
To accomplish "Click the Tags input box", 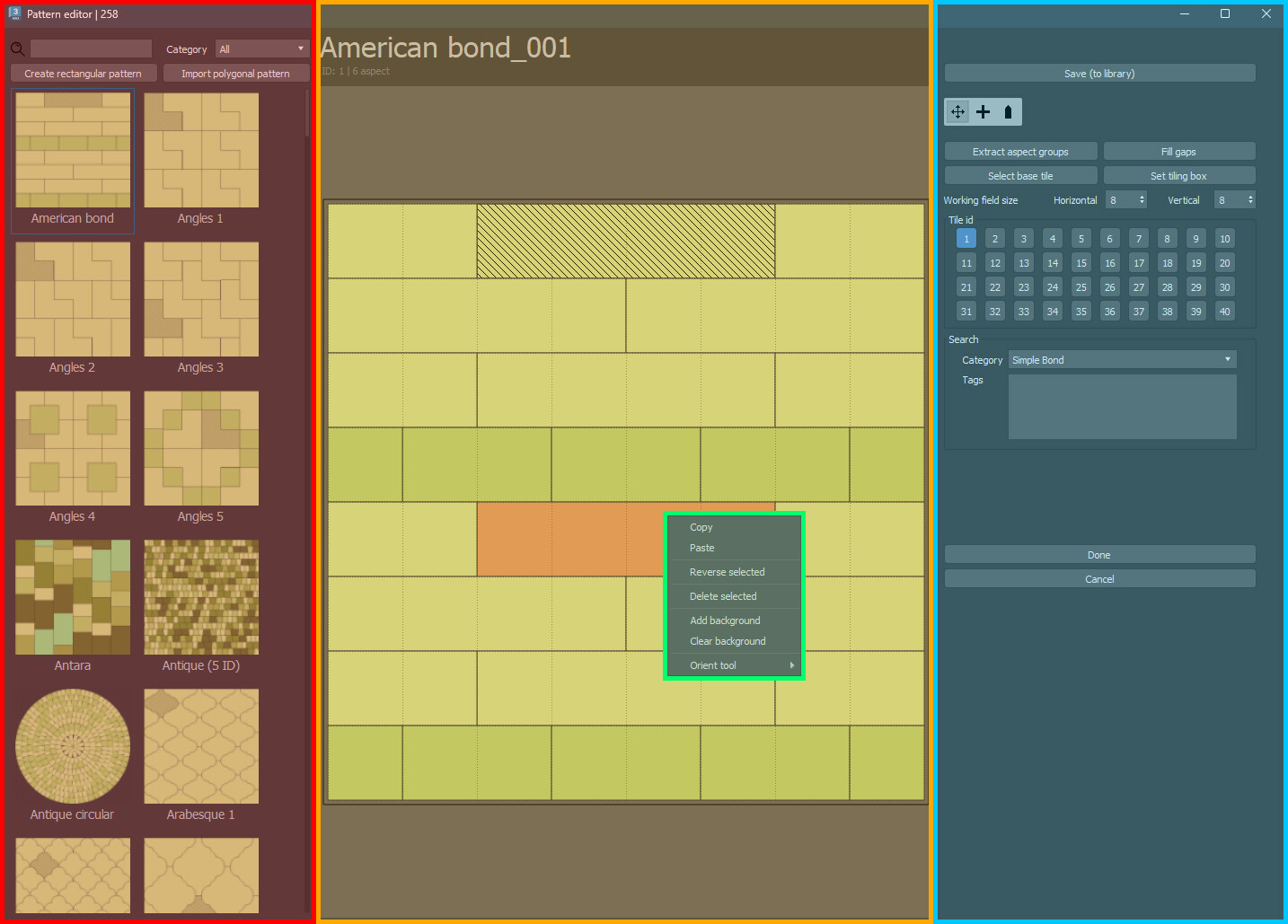I will click(1121, 407).
